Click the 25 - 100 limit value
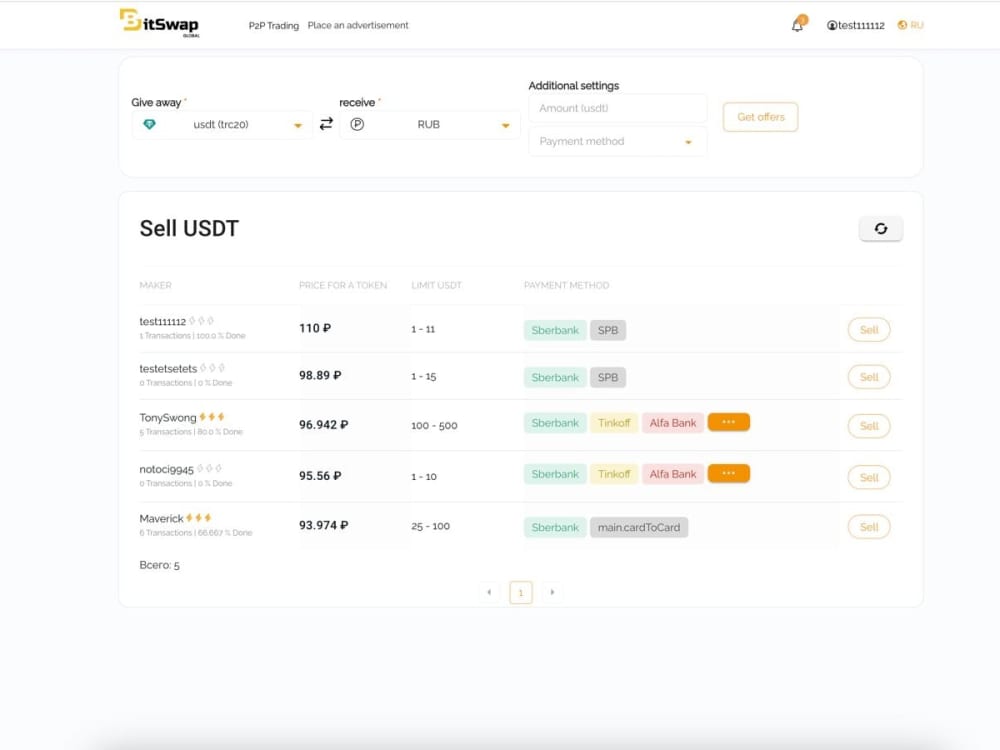 430,526
